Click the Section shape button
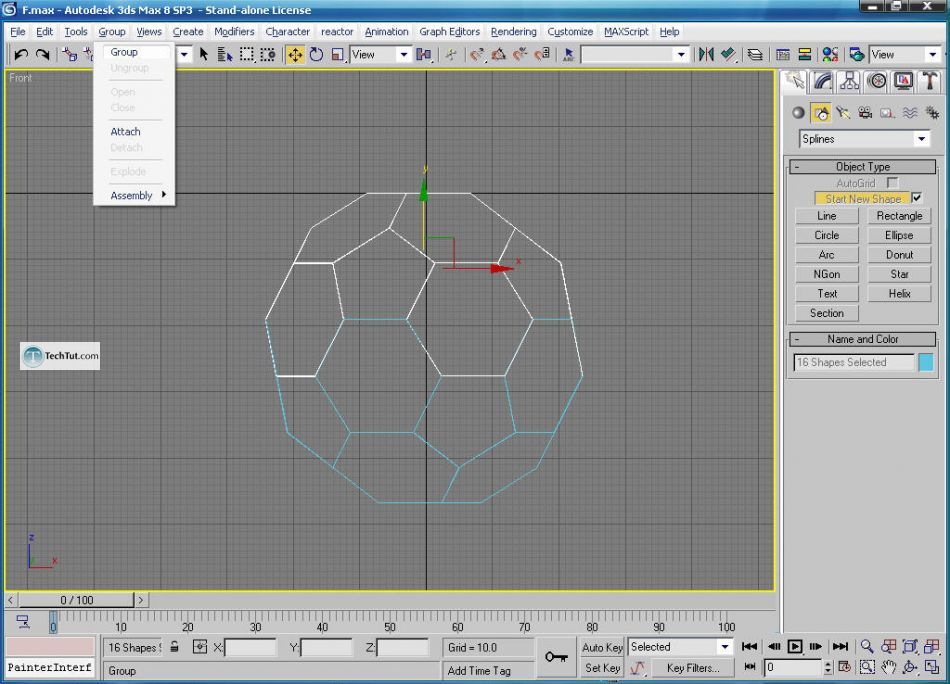Screen dimensions: 950x684 pyautogui.click(x=826, y=313)
